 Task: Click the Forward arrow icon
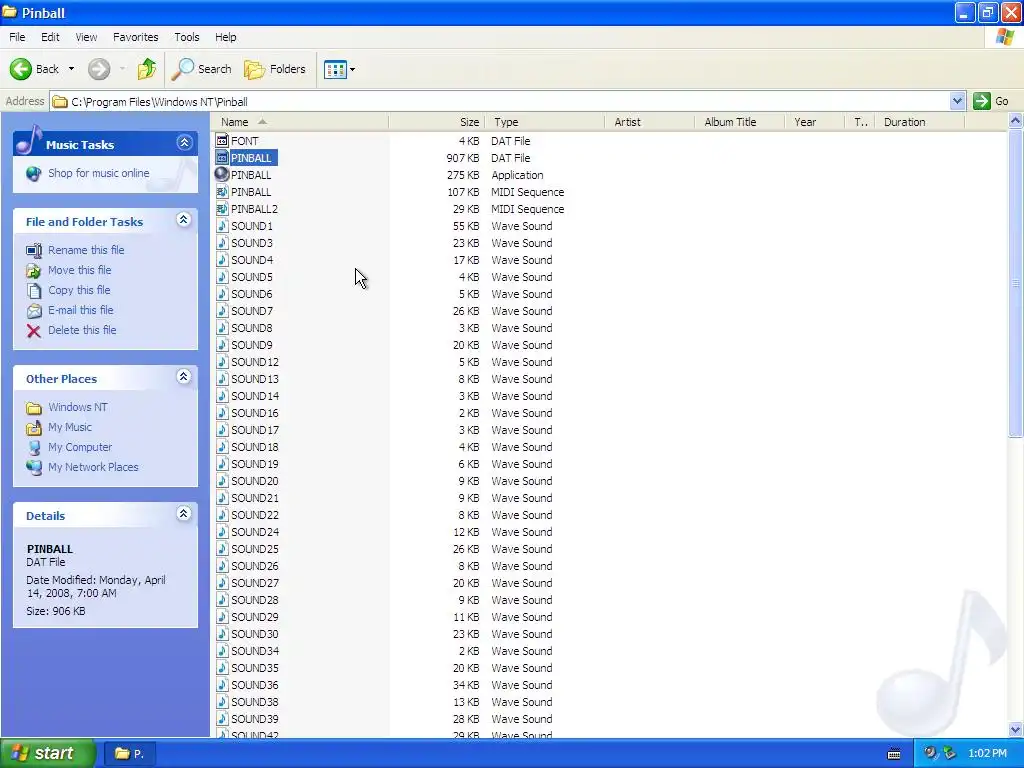click(x=99, y=69)
